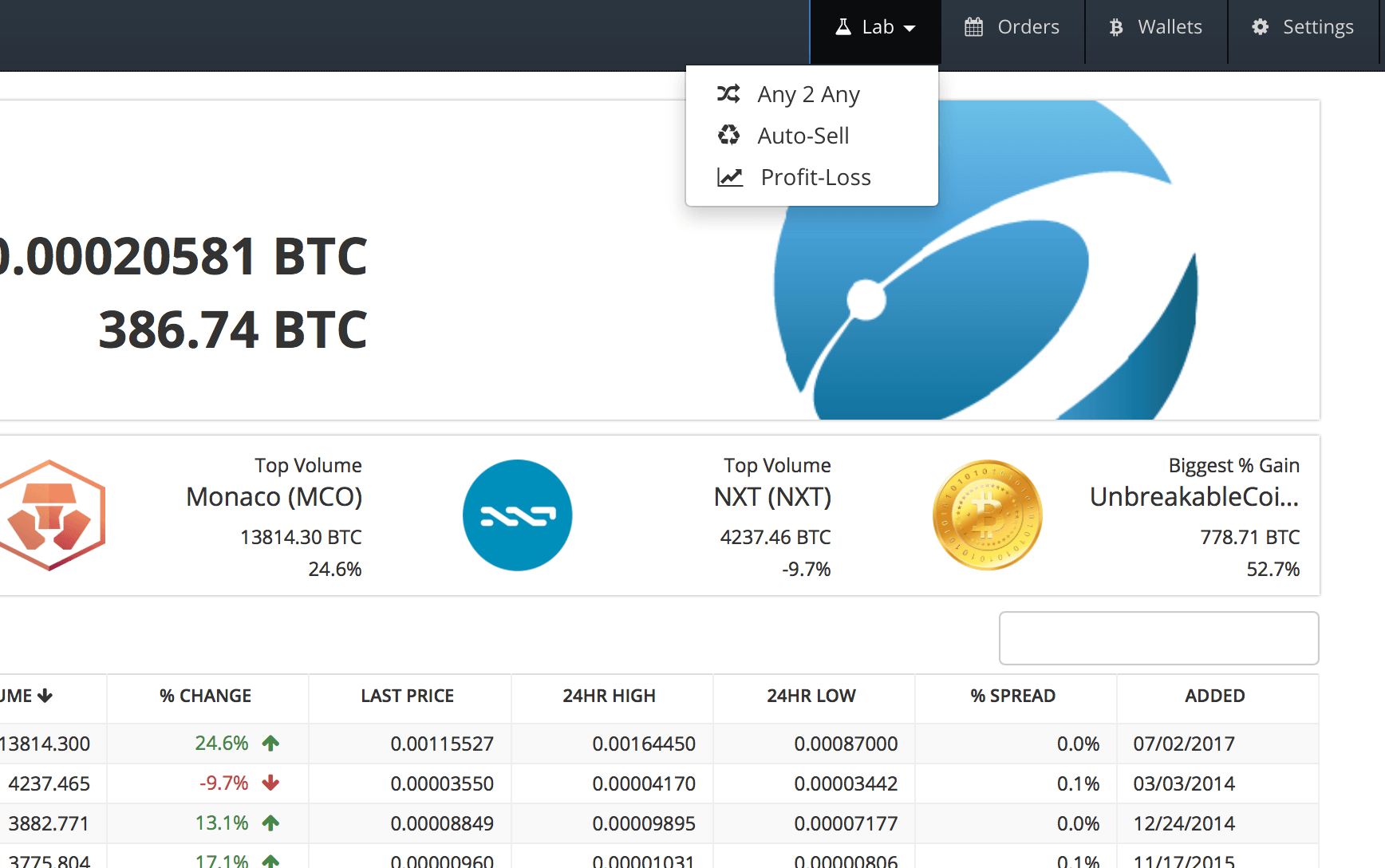Sort table by LAST PRICE column
The image size is (1385, 868).
coord(407,696)
